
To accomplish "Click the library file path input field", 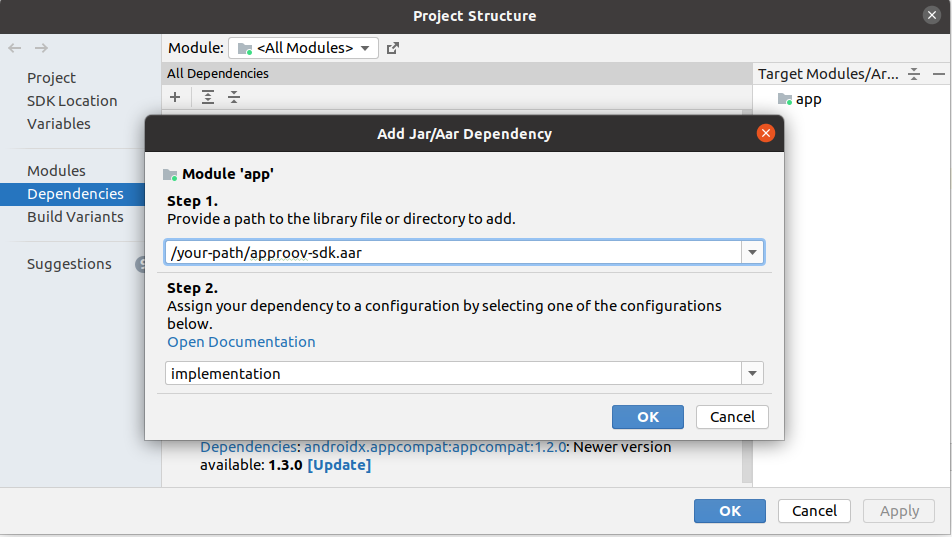I will point(452,252).
